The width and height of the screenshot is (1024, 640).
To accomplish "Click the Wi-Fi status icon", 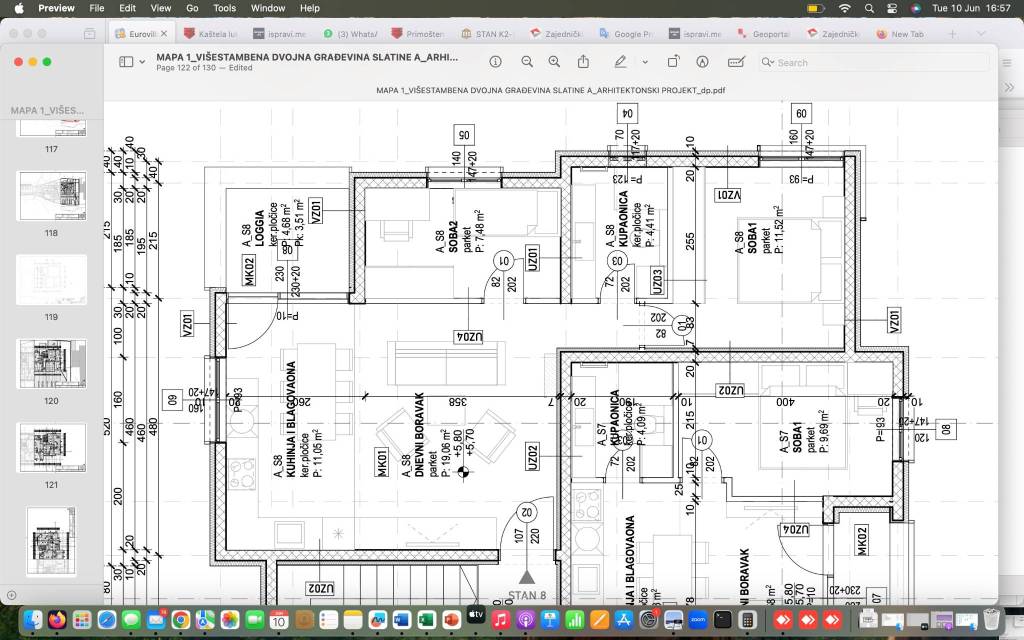I will coord(844,8).
